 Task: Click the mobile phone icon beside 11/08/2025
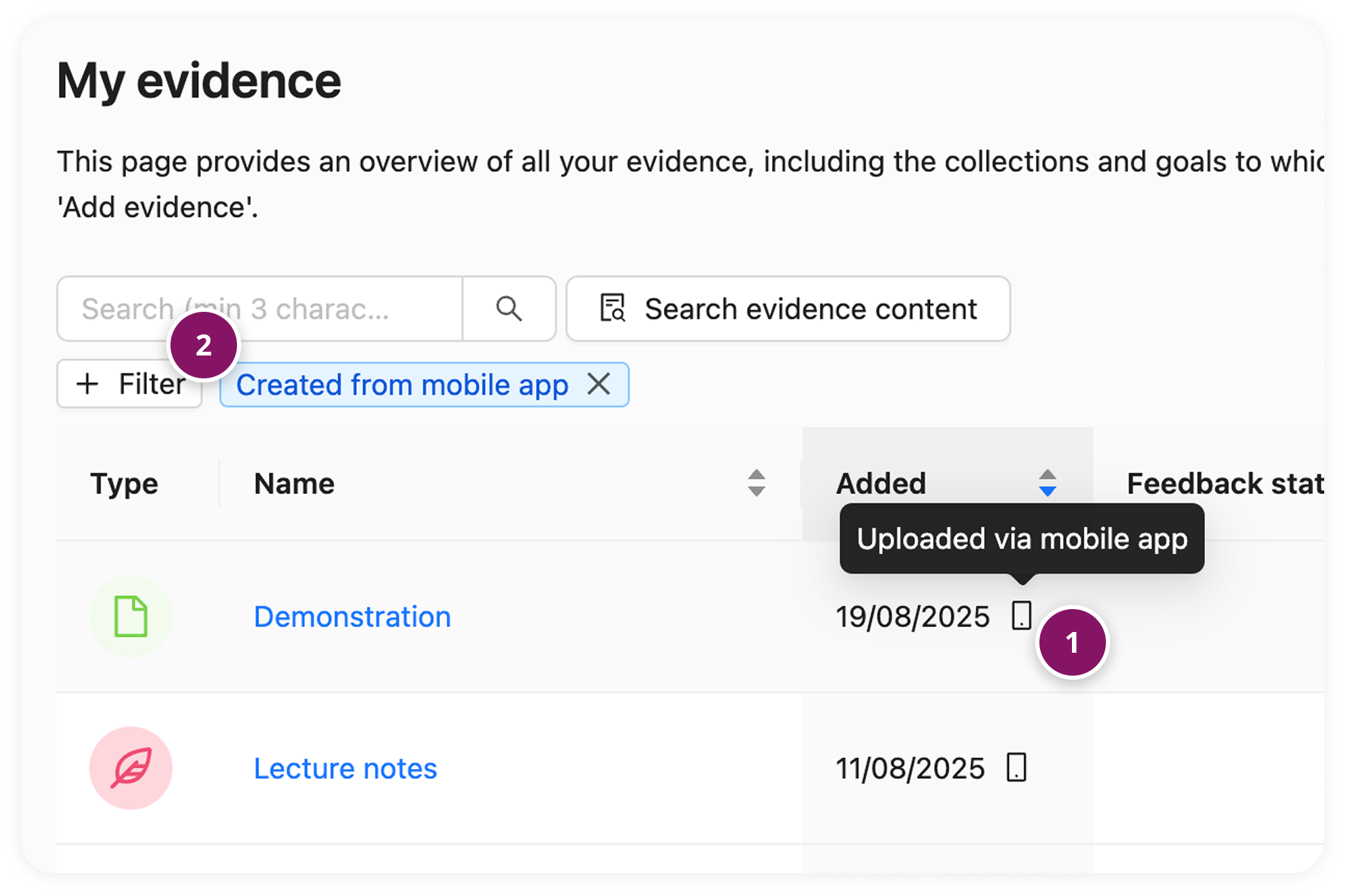click(1016, 767)
